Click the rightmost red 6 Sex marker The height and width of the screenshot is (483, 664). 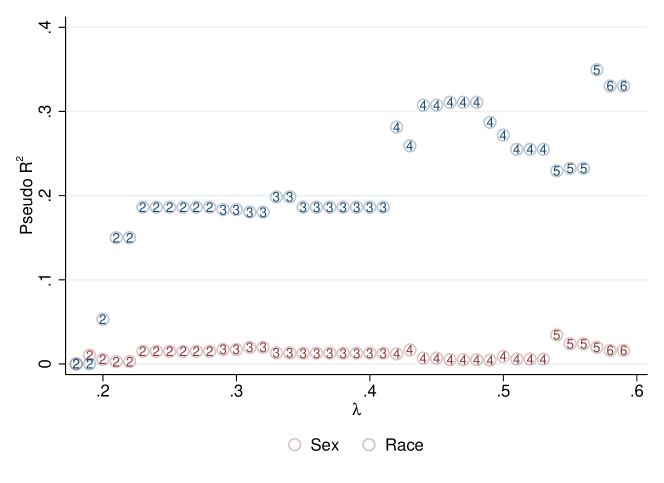coord(624,351)
